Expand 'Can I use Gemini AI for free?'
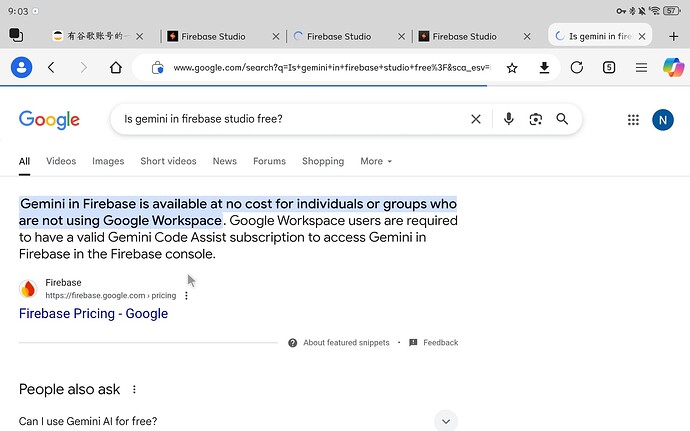690x431 pixels. (238, 421)
